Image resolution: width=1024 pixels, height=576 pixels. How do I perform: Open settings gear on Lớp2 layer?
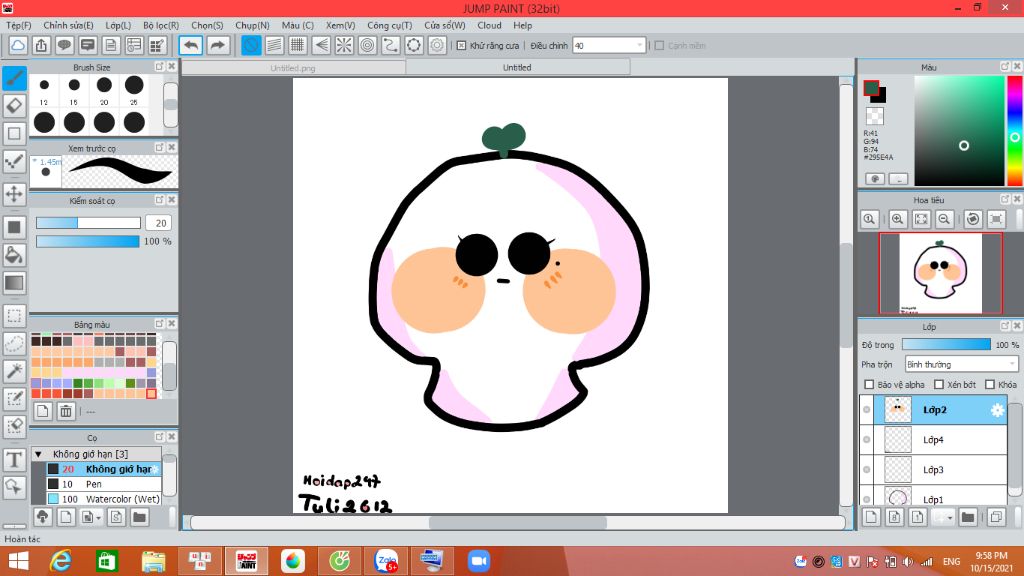(x=996, y=410)
